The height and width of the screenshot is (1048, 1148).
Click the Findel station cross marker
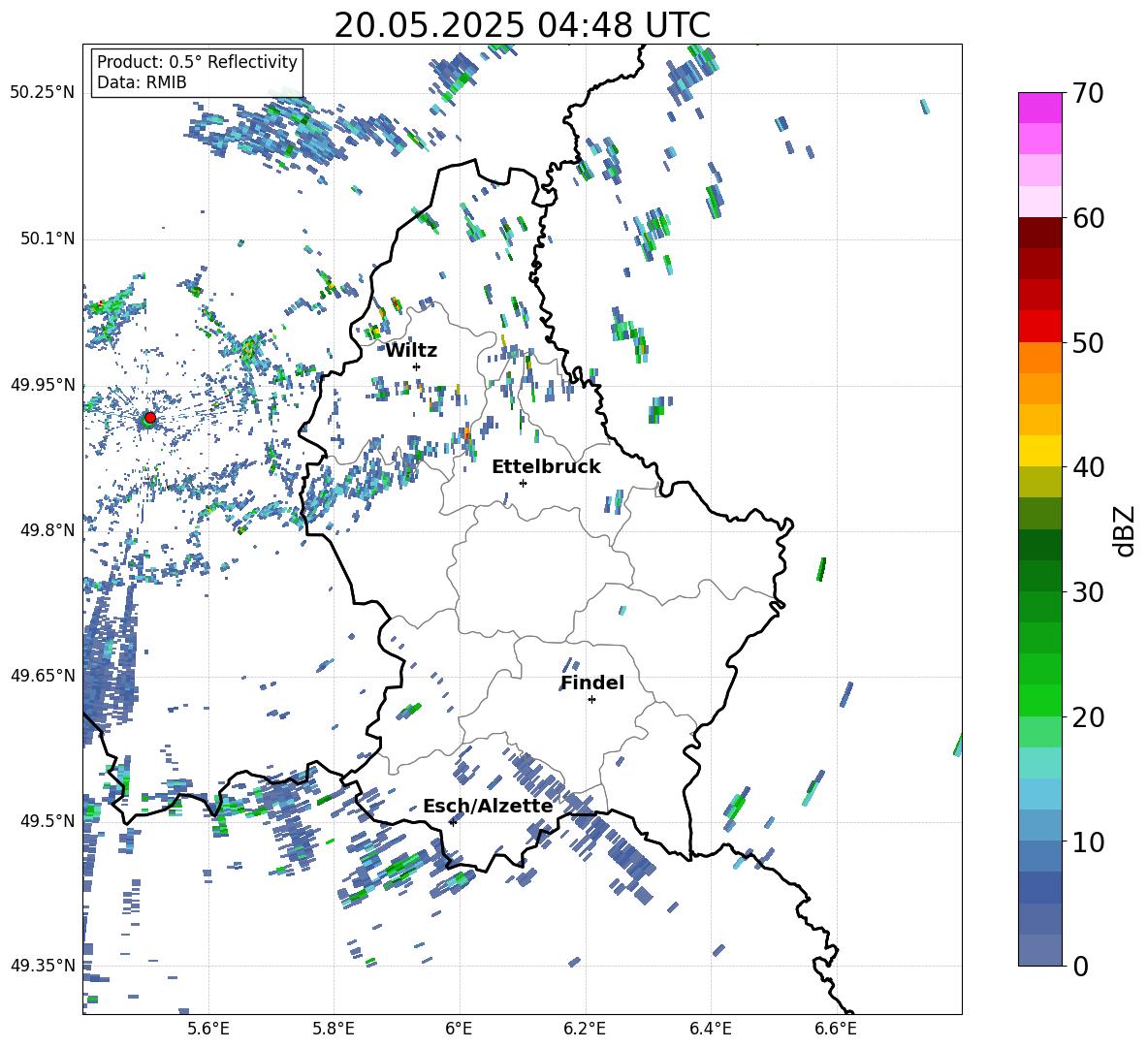(591, 700)
